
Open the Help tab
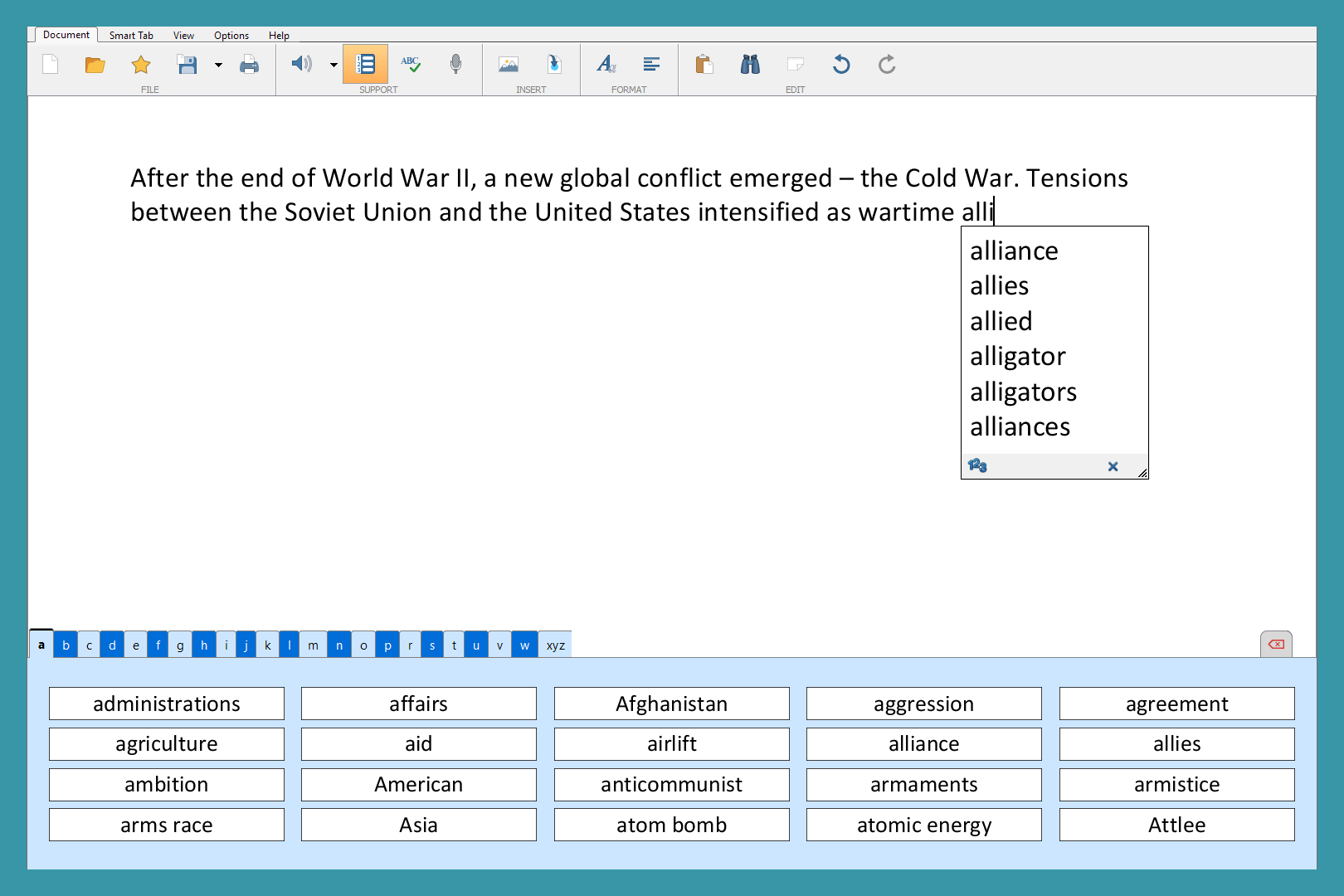click(279, 36)
